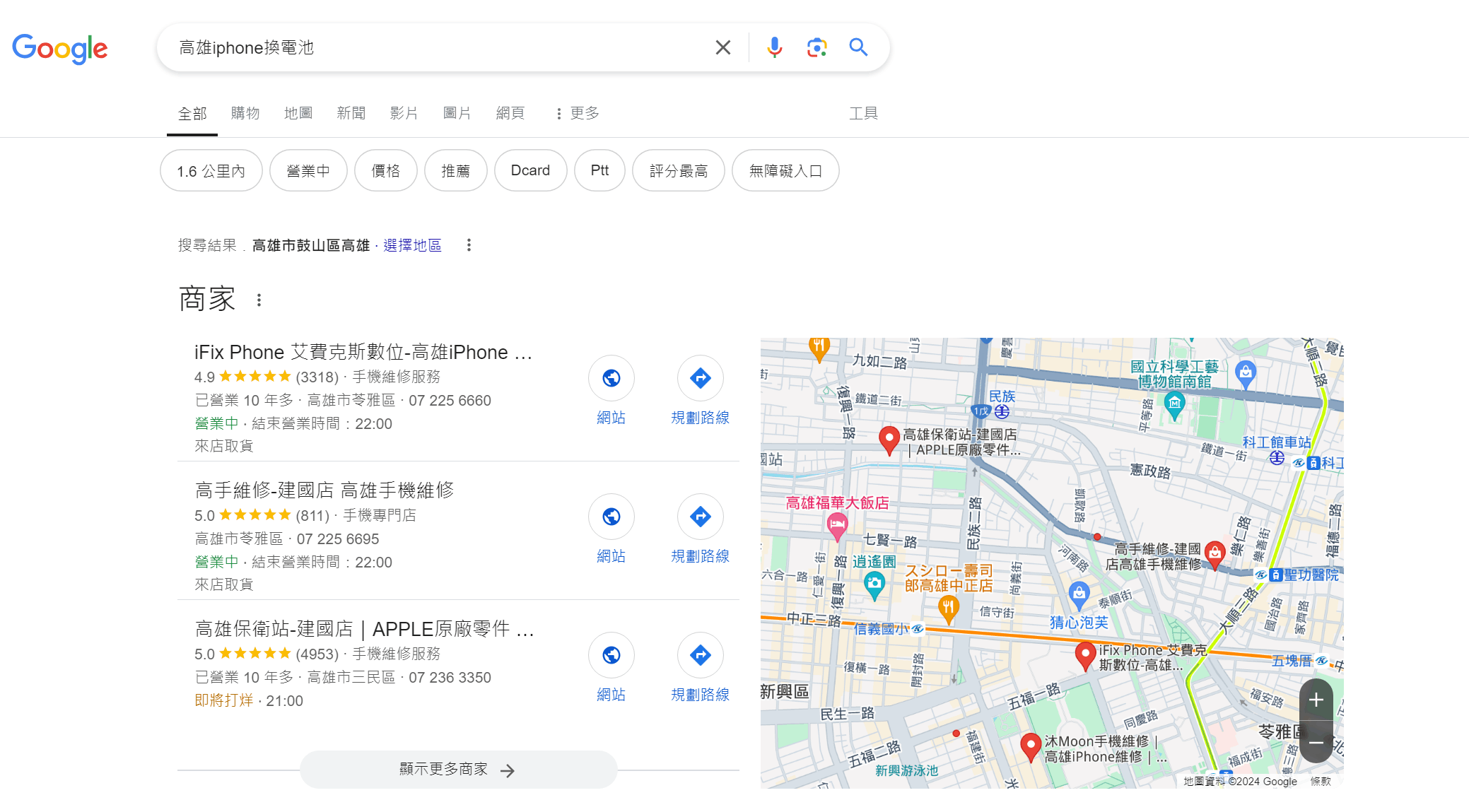Open Google Lens image search icon
The width and height of the screenshot is (1469, 812).
817,47
